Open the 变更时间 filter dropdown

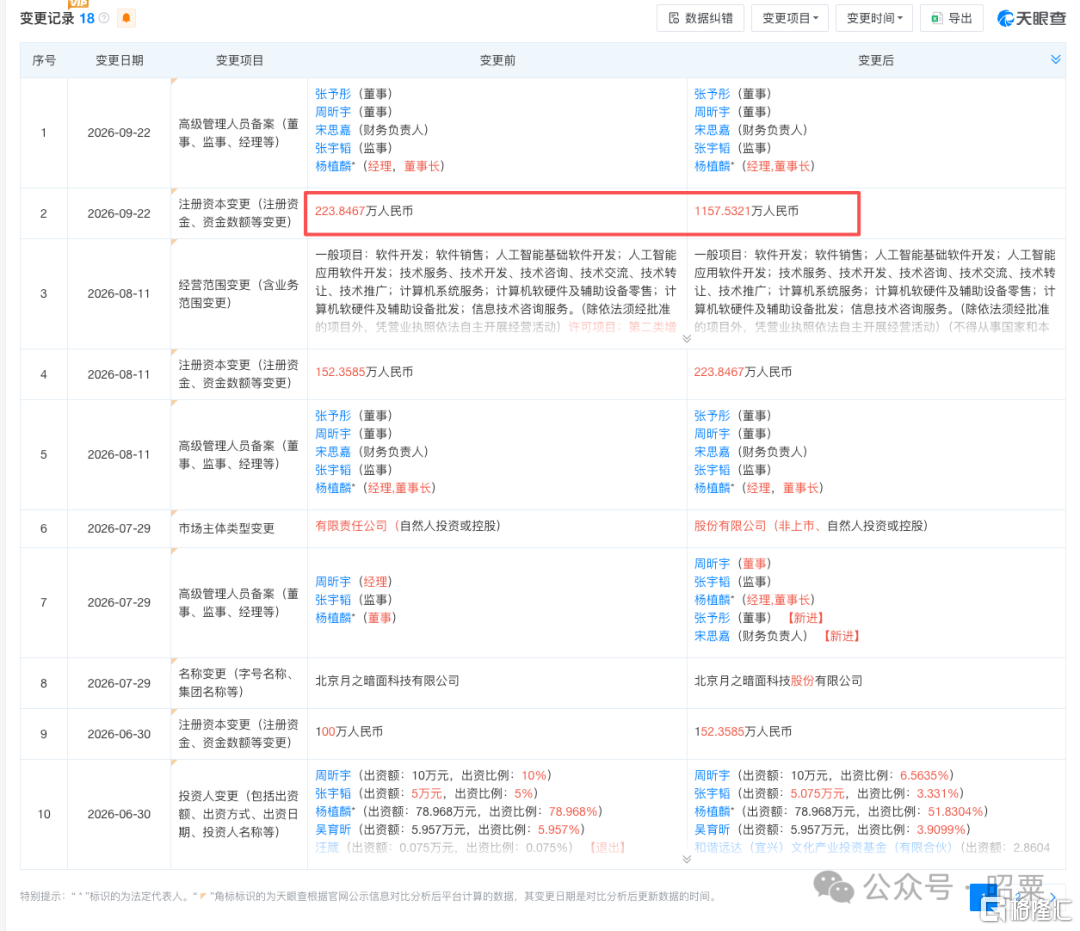[x=874, y=19]
